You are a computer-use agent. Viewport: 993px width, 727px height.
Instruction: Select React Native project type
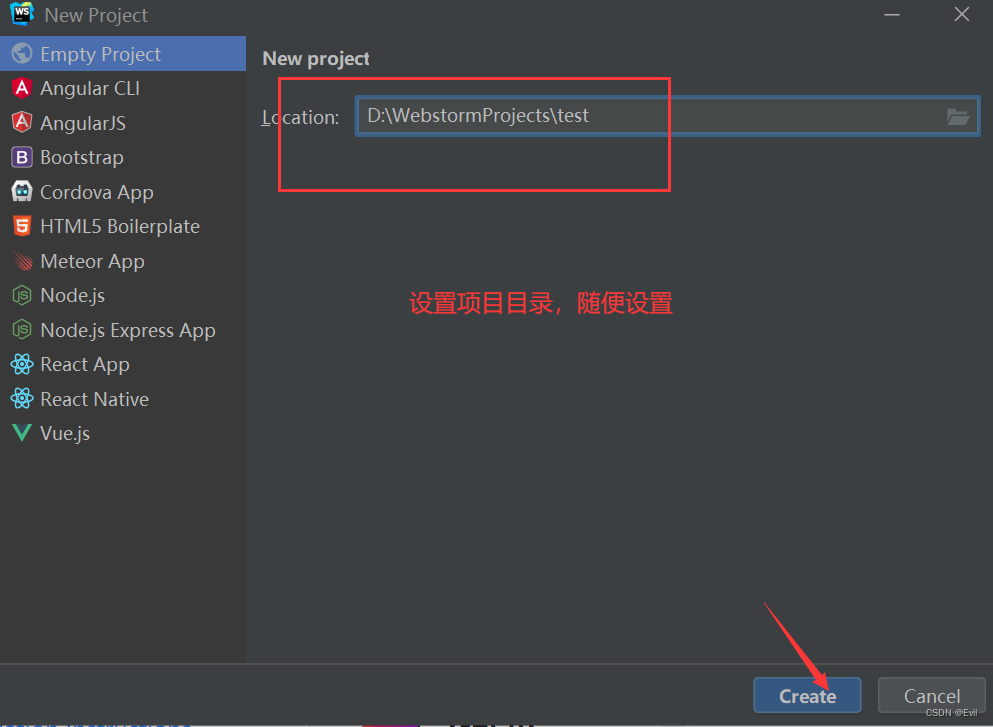pyautogui.click(x=123, y=399)
